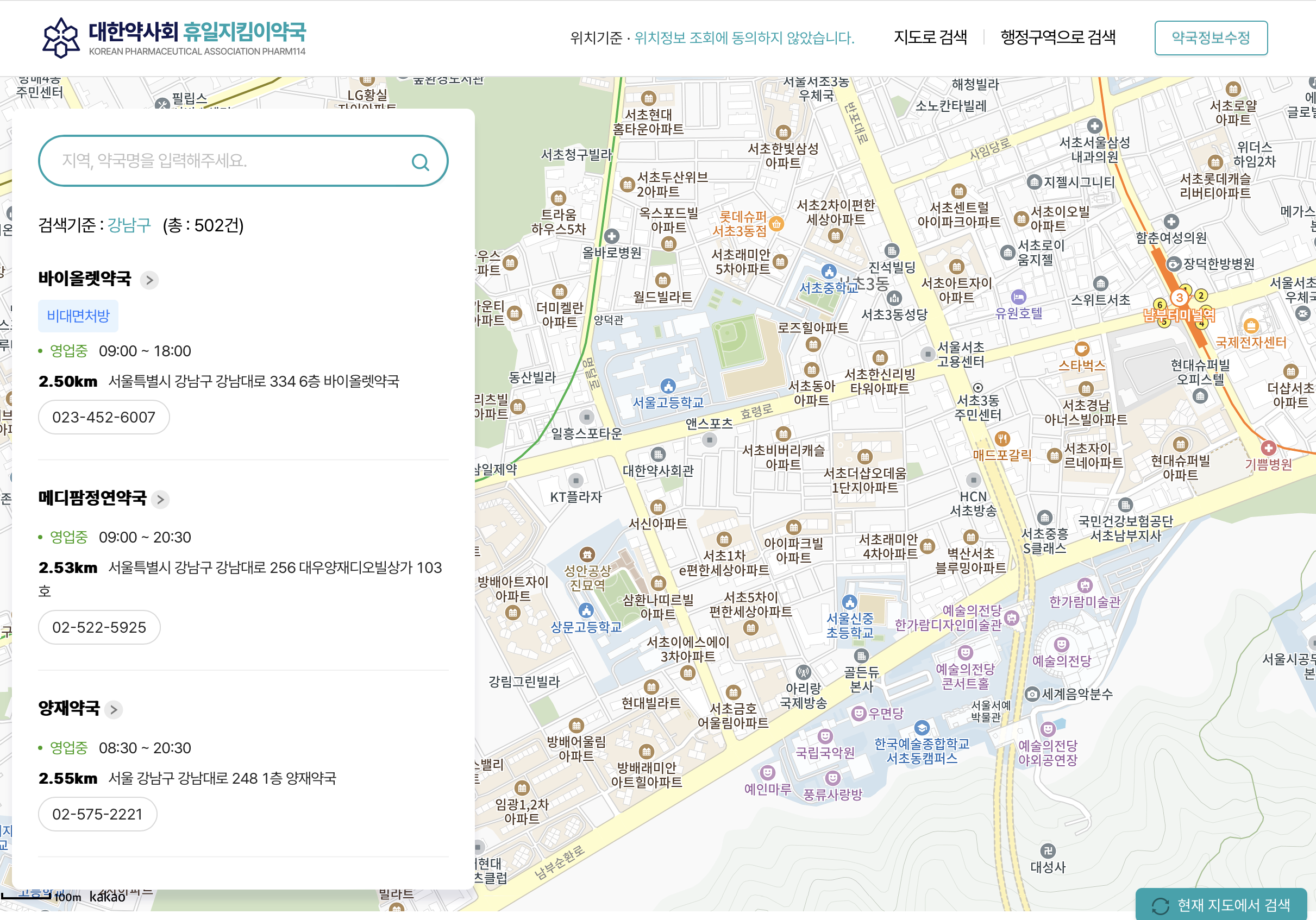Click the refresh icon in map search button

pos(1160,906)
